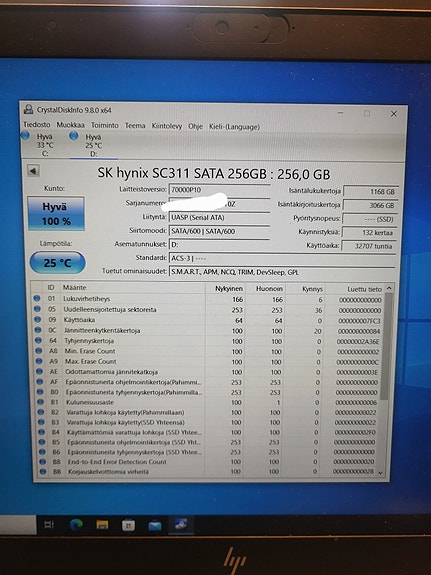Click the CrystalDiskInfo title bar icon
The width and height of the screenshot is (431, 575).
point(28,109)
